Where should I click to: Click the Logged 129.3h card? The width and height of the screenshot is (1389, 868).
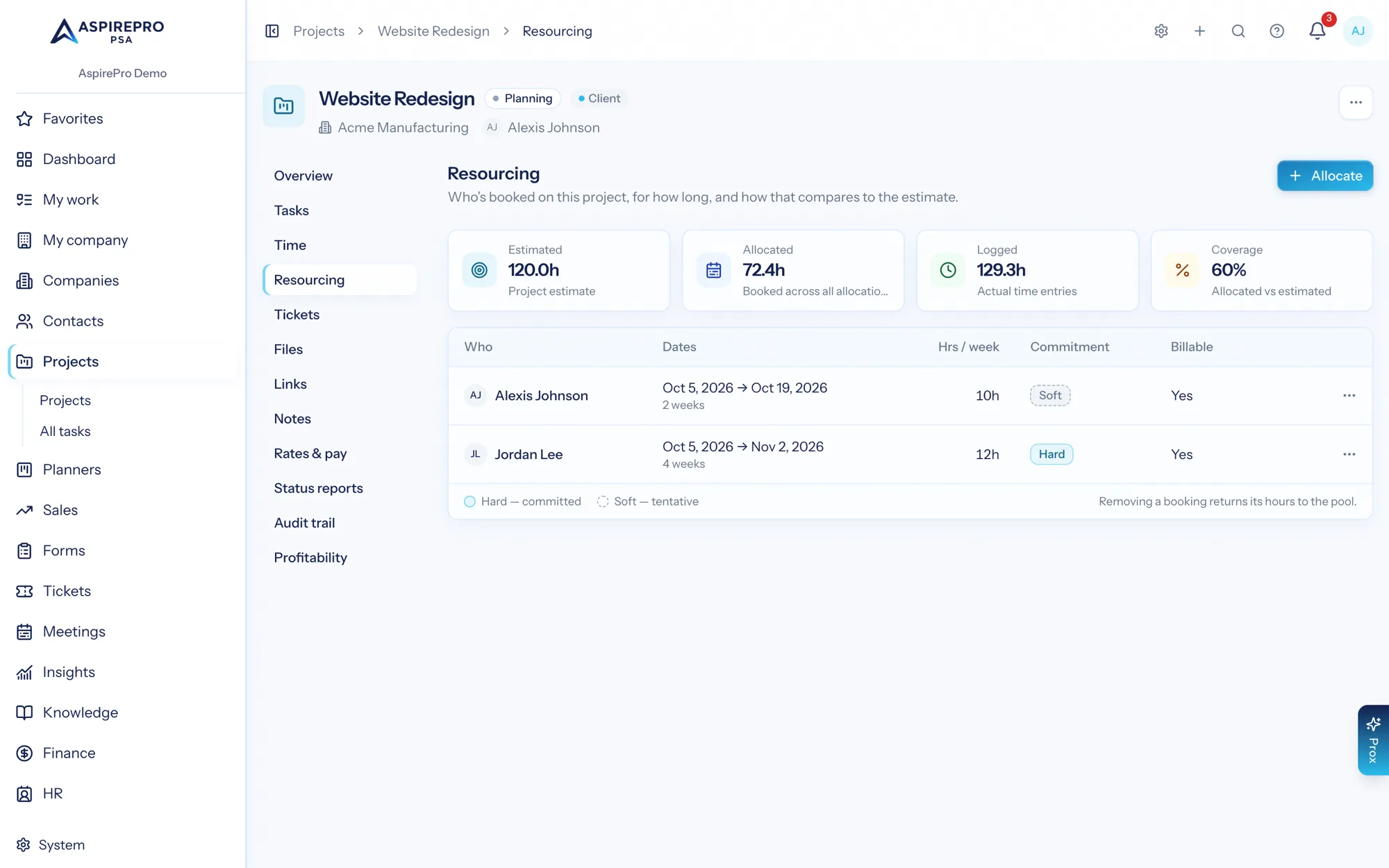pyautogui.click(x=1028, y=270)
